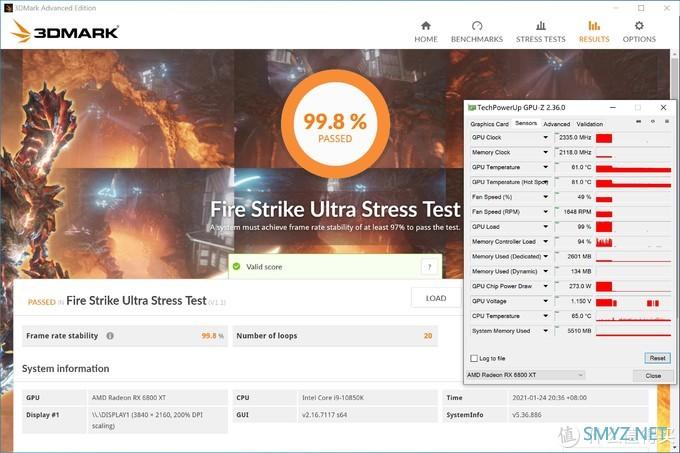Click the LOAD button in 3DMark
Image resolution: width=680 pixels, height=453 pixels.
436,298
